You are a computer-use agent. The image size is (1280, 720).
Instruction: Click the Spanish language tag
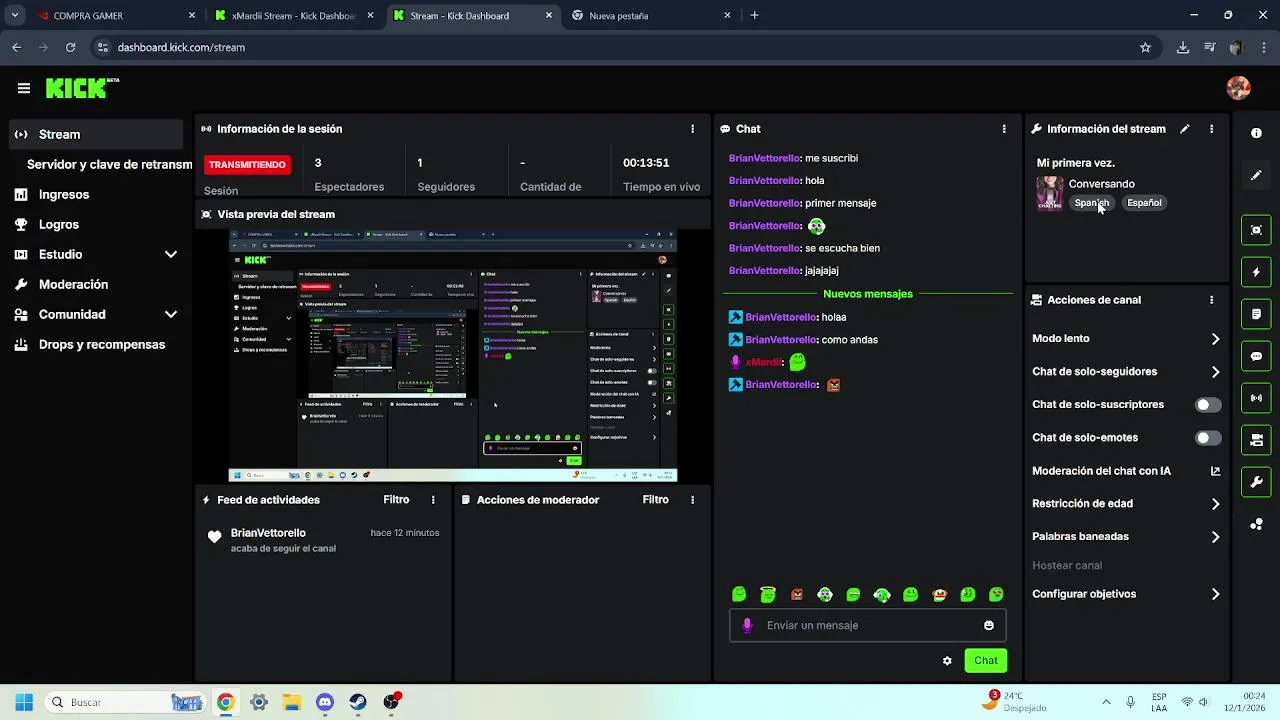click(1092, 203)
